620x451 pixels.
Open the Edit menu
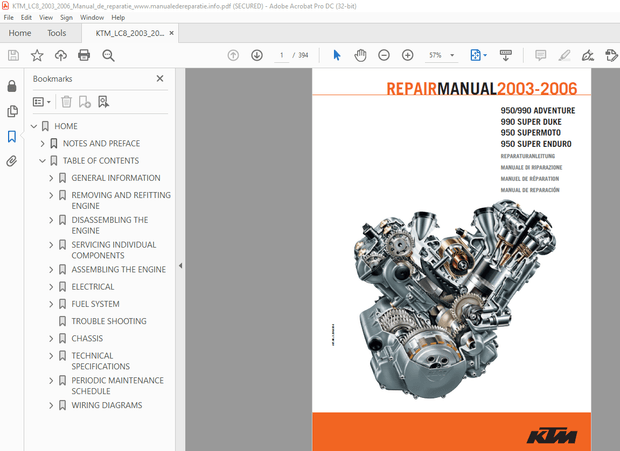pos(26,17)
